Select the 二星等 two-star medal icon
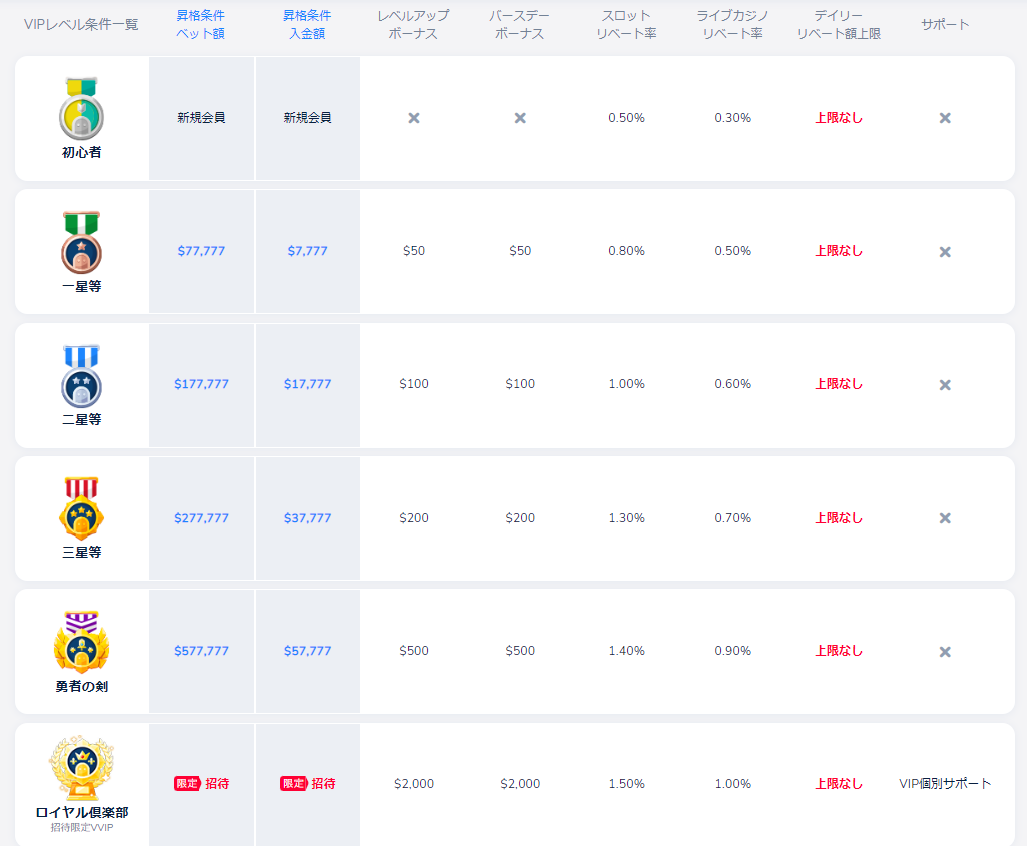This screenshot has height=846, width=1027. (x=81, y=376)
